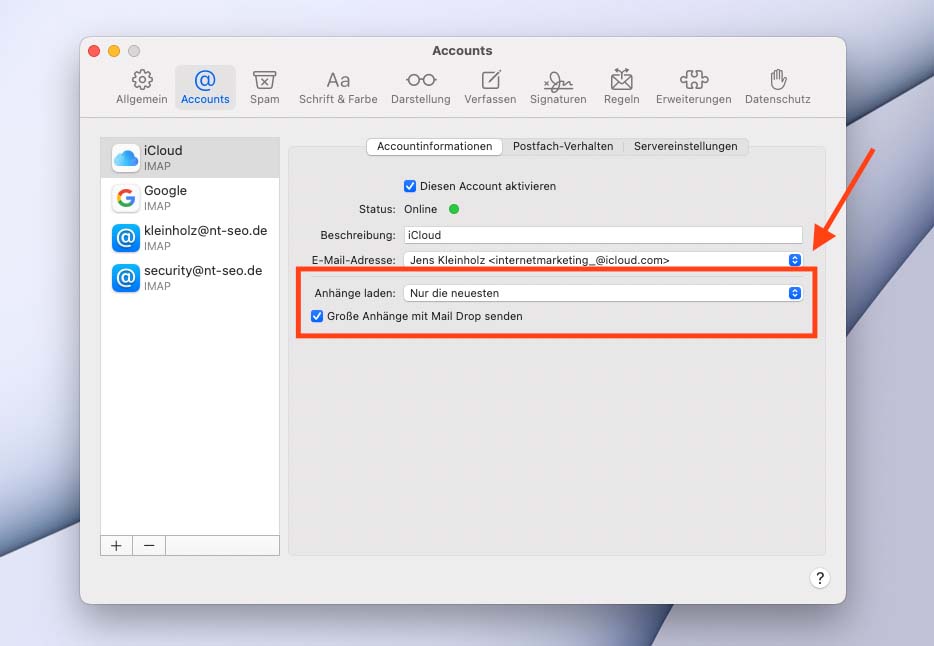Viewport: 934px width, 646px height.
Task: Select the security@nt-seo.de account
Action: [x=190, y=277]
